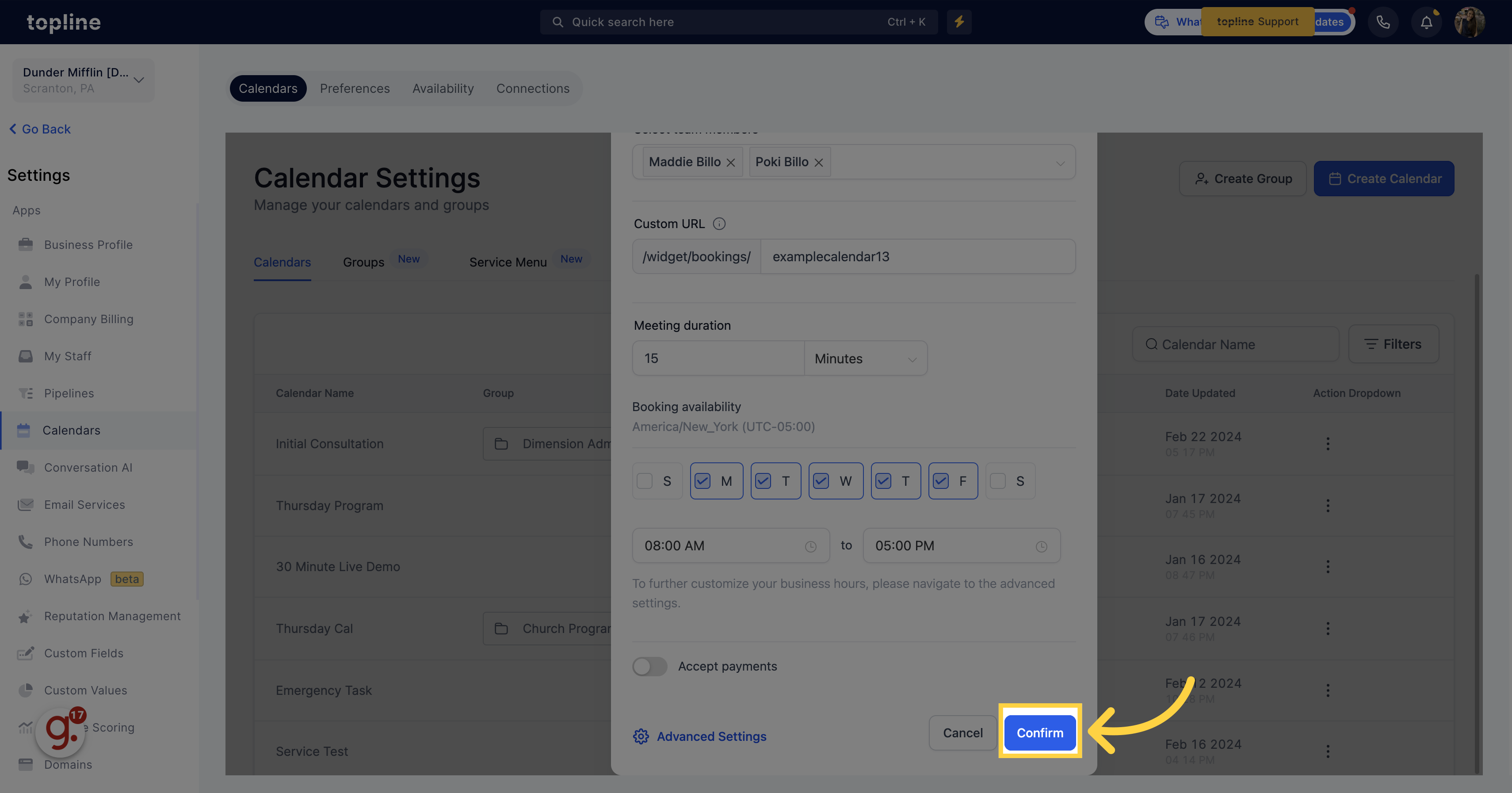Edit the Custom URL input field
1512x793 pixels.
(917, 256)
